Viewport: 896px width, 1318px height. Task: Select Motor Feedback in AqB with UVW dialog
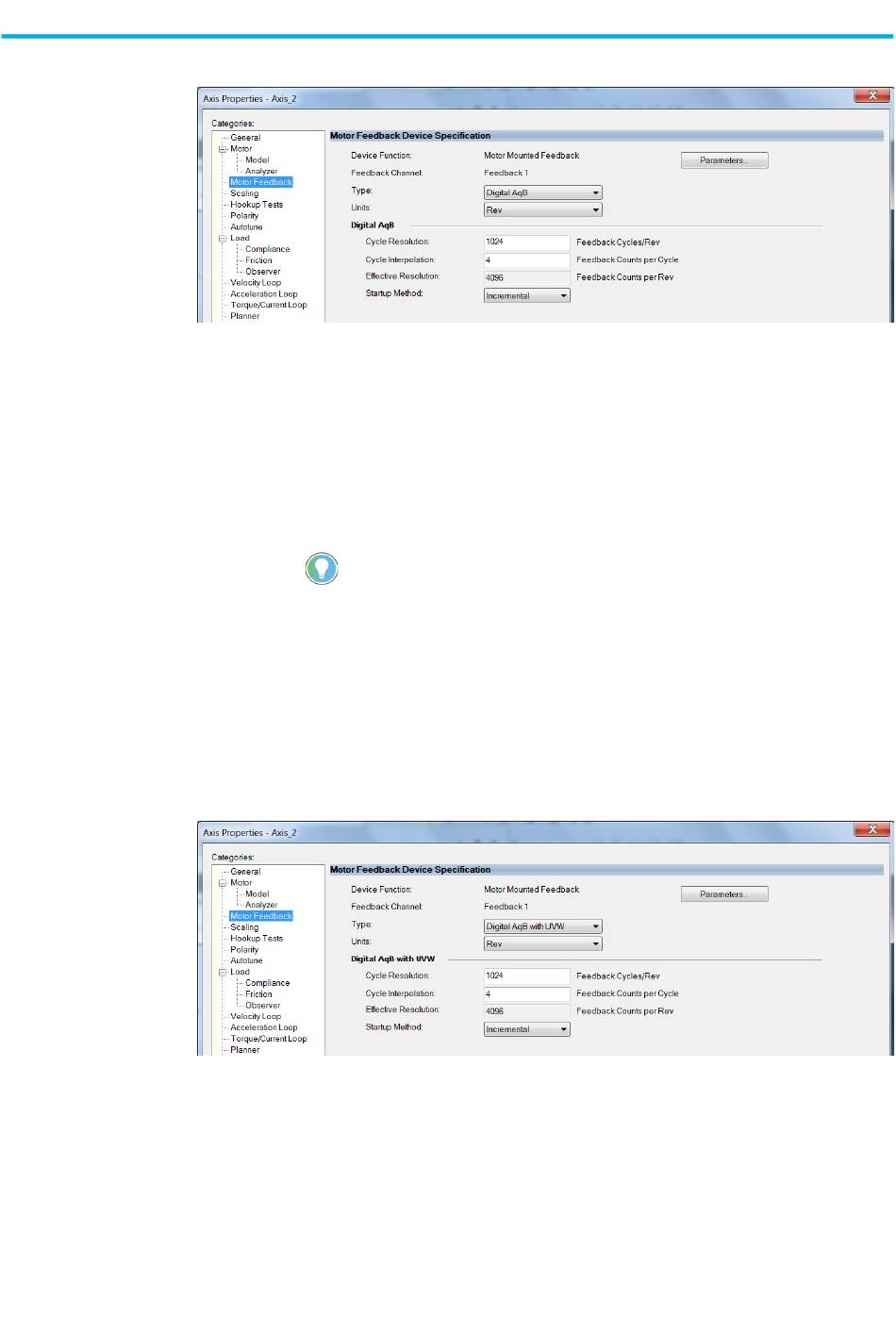[x=261, y=916]
